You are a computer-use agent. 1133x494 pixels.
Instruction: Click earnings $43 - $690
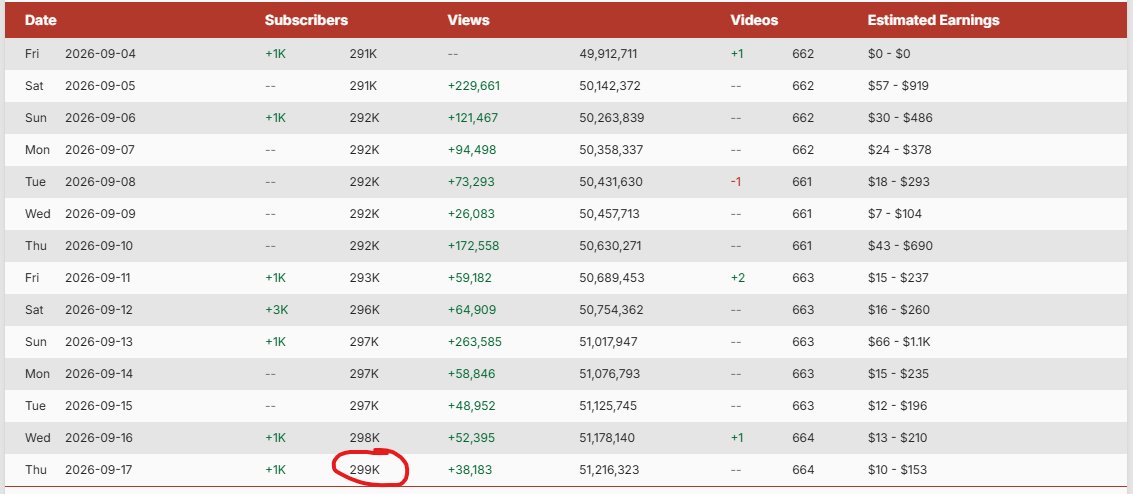click(900, 246)
